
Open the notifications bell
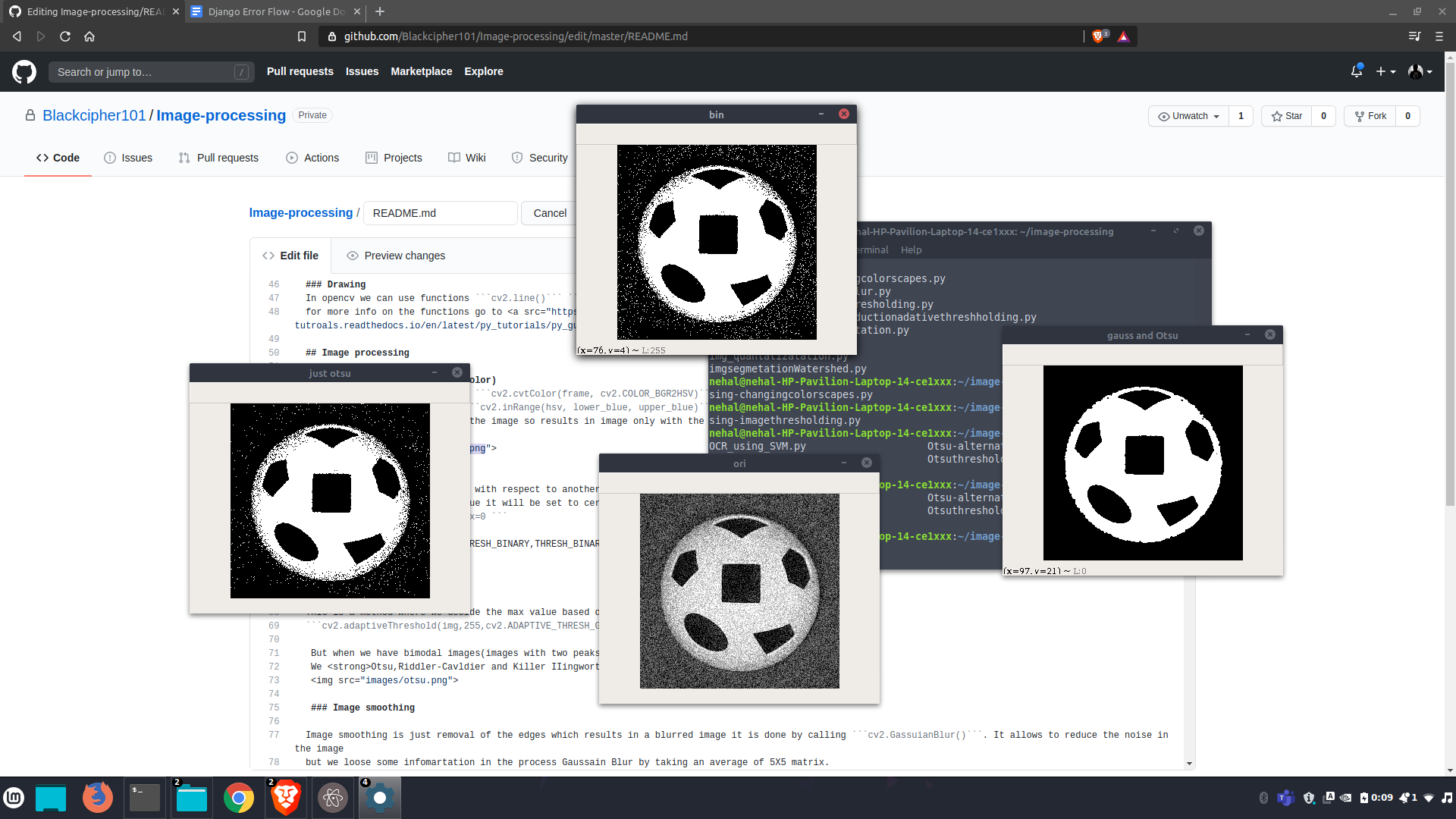click(1356, 71)
